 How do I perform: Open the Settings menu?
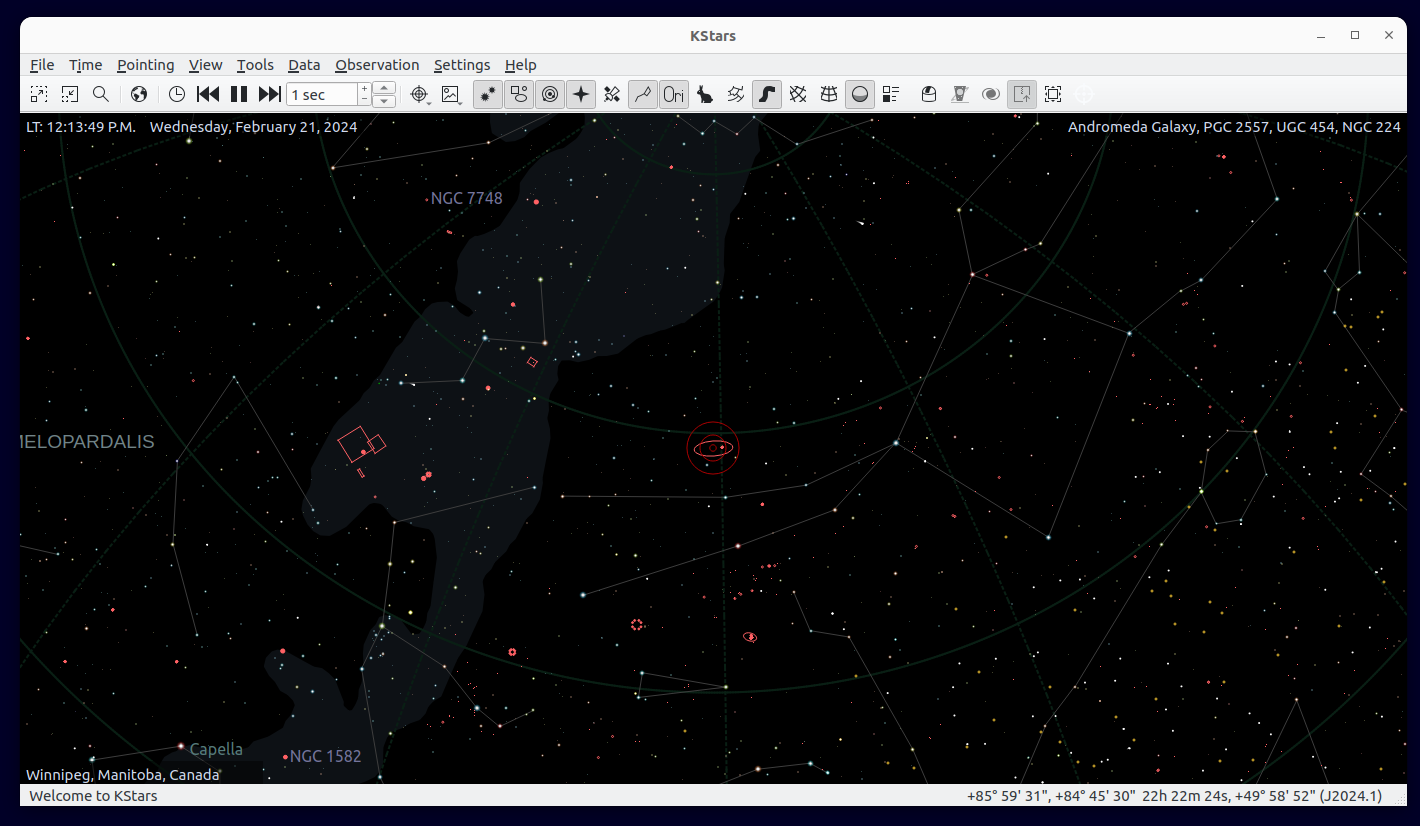pyautogui.click(x=462, y=65)
